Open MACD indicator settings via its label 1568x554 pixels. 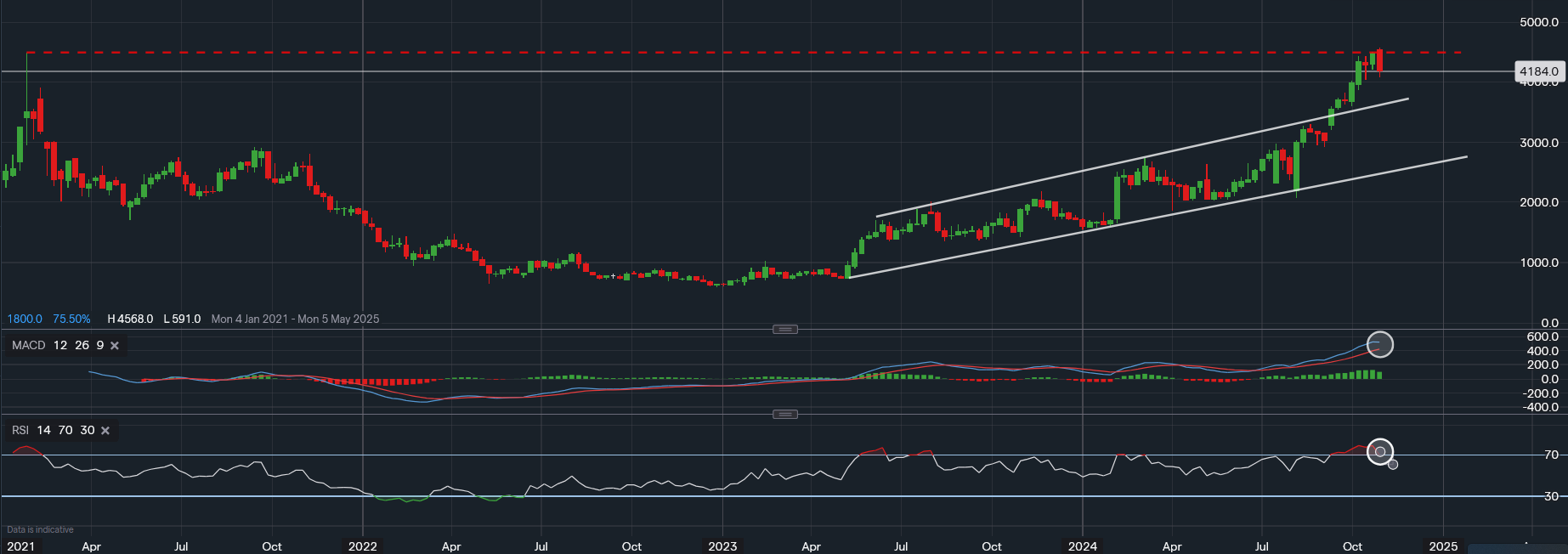click(29, 345)
